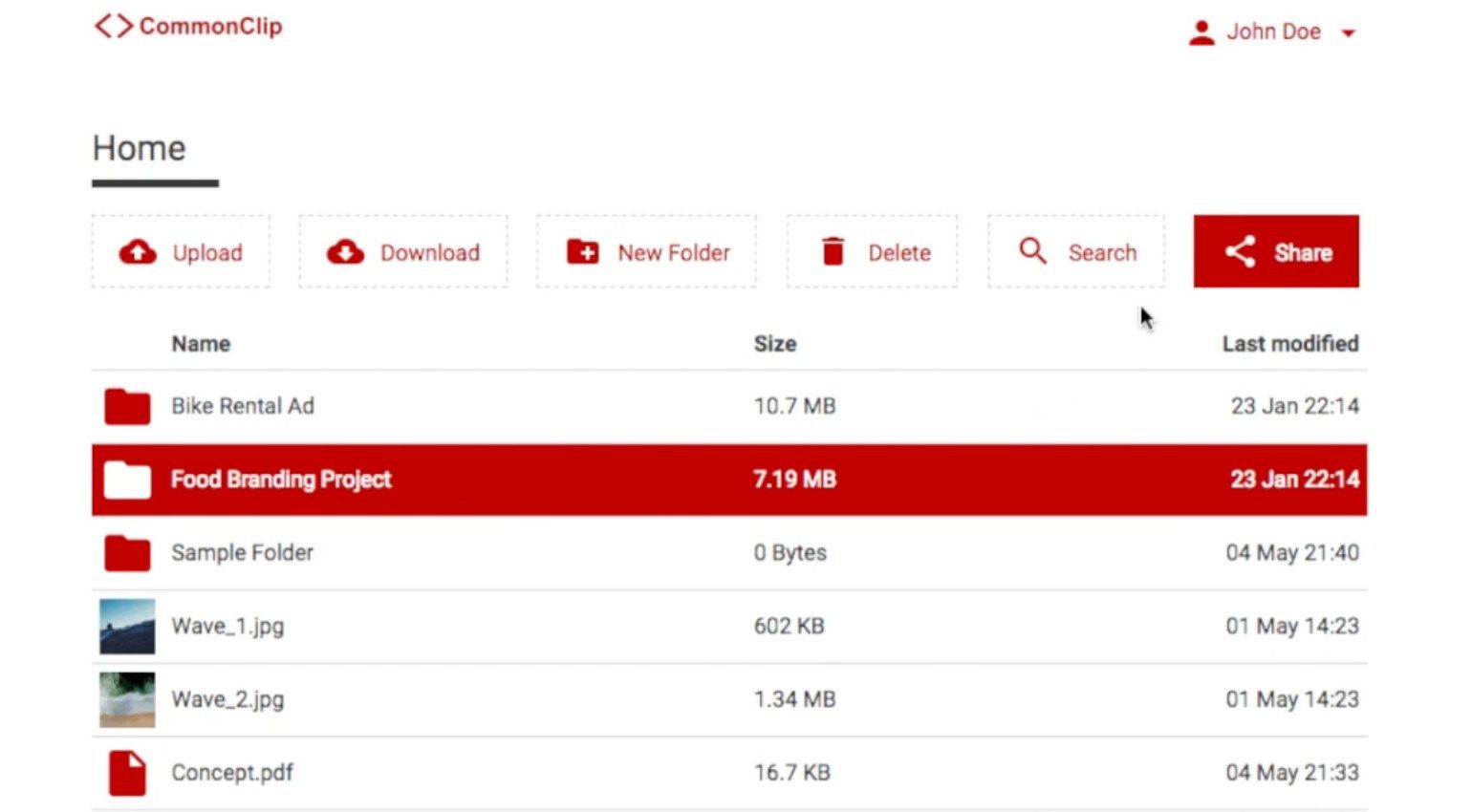The image size is (1472, 812).
Task: Sort by the Name column header
Action: (x=201, y=344)
